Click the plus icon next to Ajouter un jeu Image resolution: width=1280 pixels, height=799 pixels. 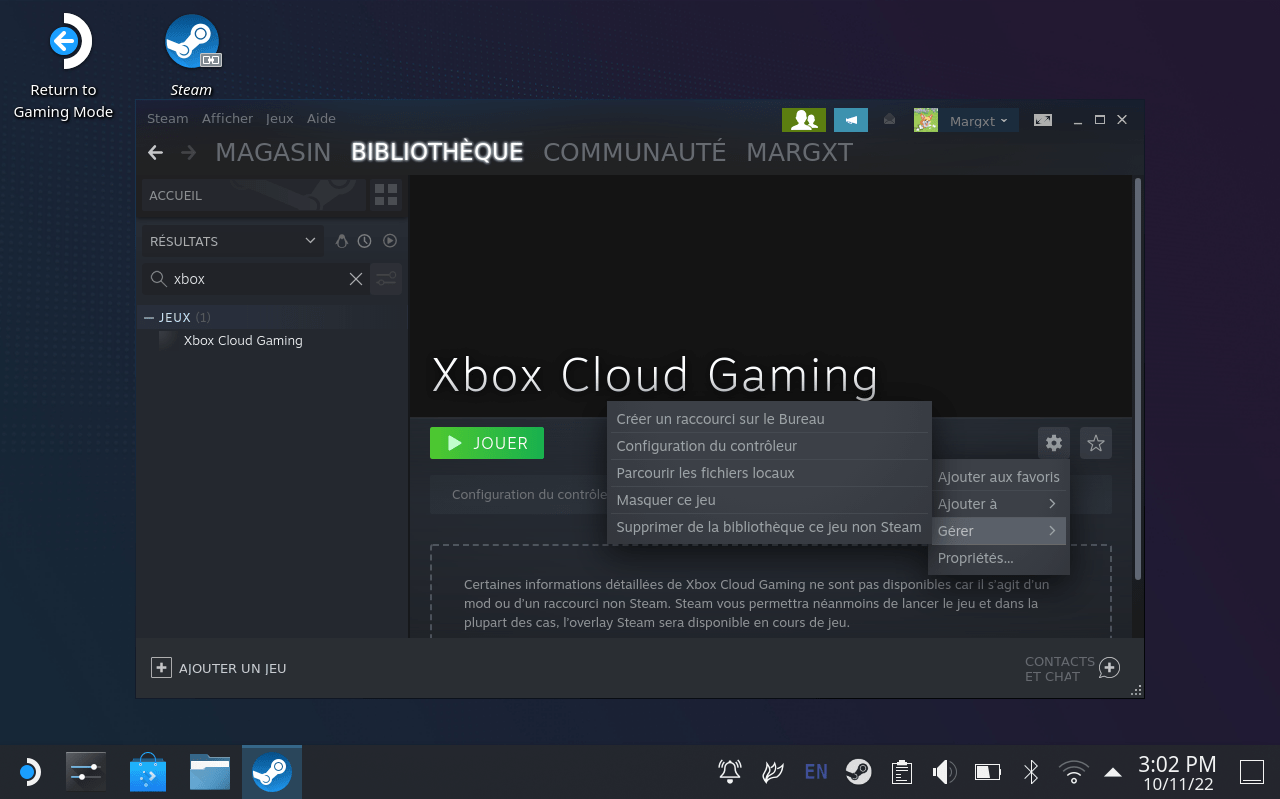click(x=161, y=667)
